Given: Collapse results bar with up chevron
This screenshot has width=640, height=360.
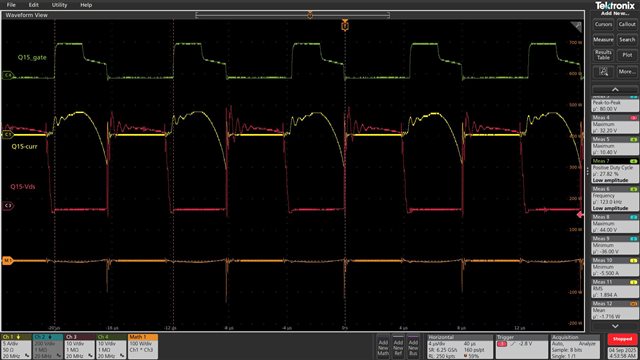Looking at the screenshot, I should 615,89.
